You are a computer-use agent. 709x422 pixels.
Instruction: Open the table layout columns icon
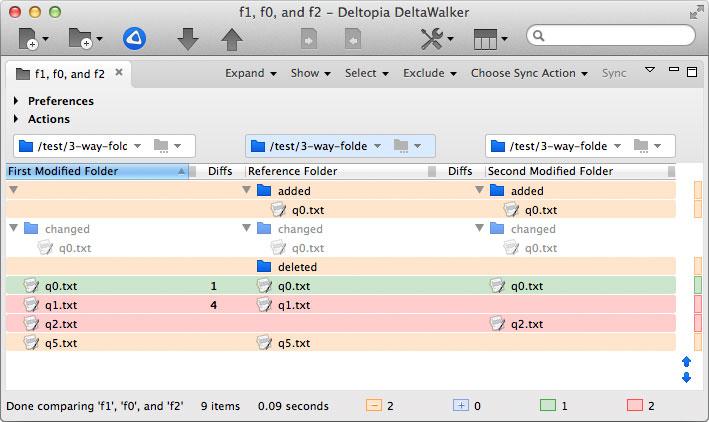click(x=485, y=39)
